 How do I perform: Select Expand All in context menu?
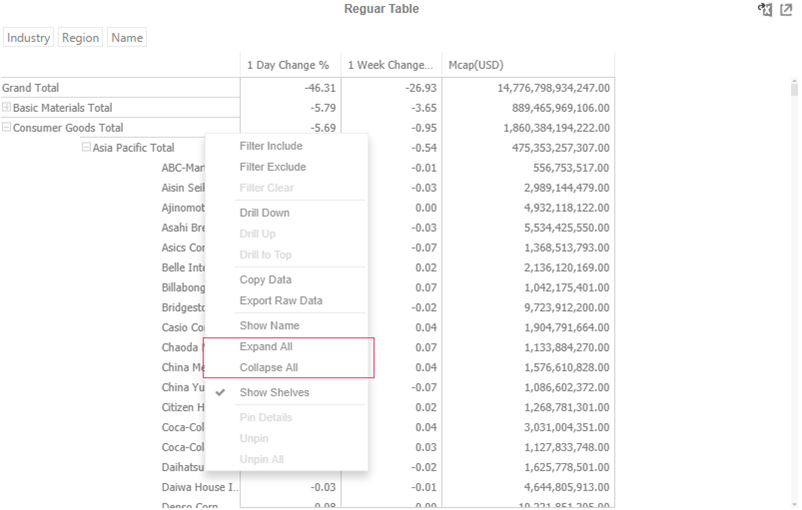(266, 347)
